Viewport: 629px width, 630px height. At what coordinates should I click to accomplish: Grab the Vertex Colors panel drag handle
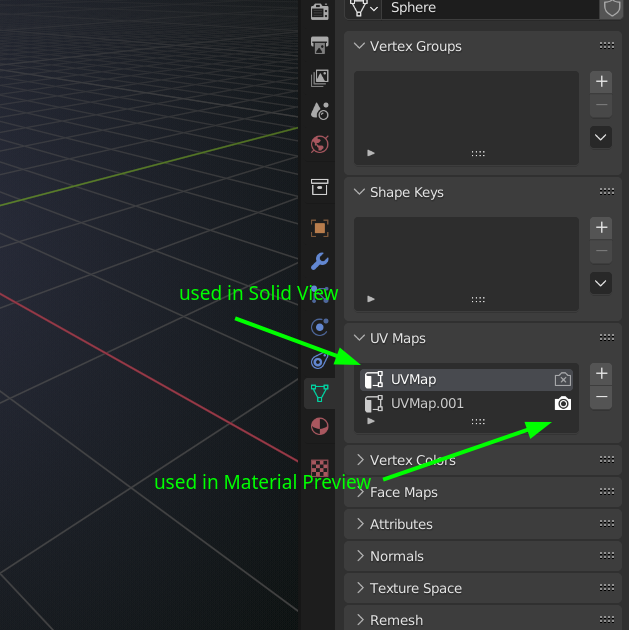coord(607,459)
